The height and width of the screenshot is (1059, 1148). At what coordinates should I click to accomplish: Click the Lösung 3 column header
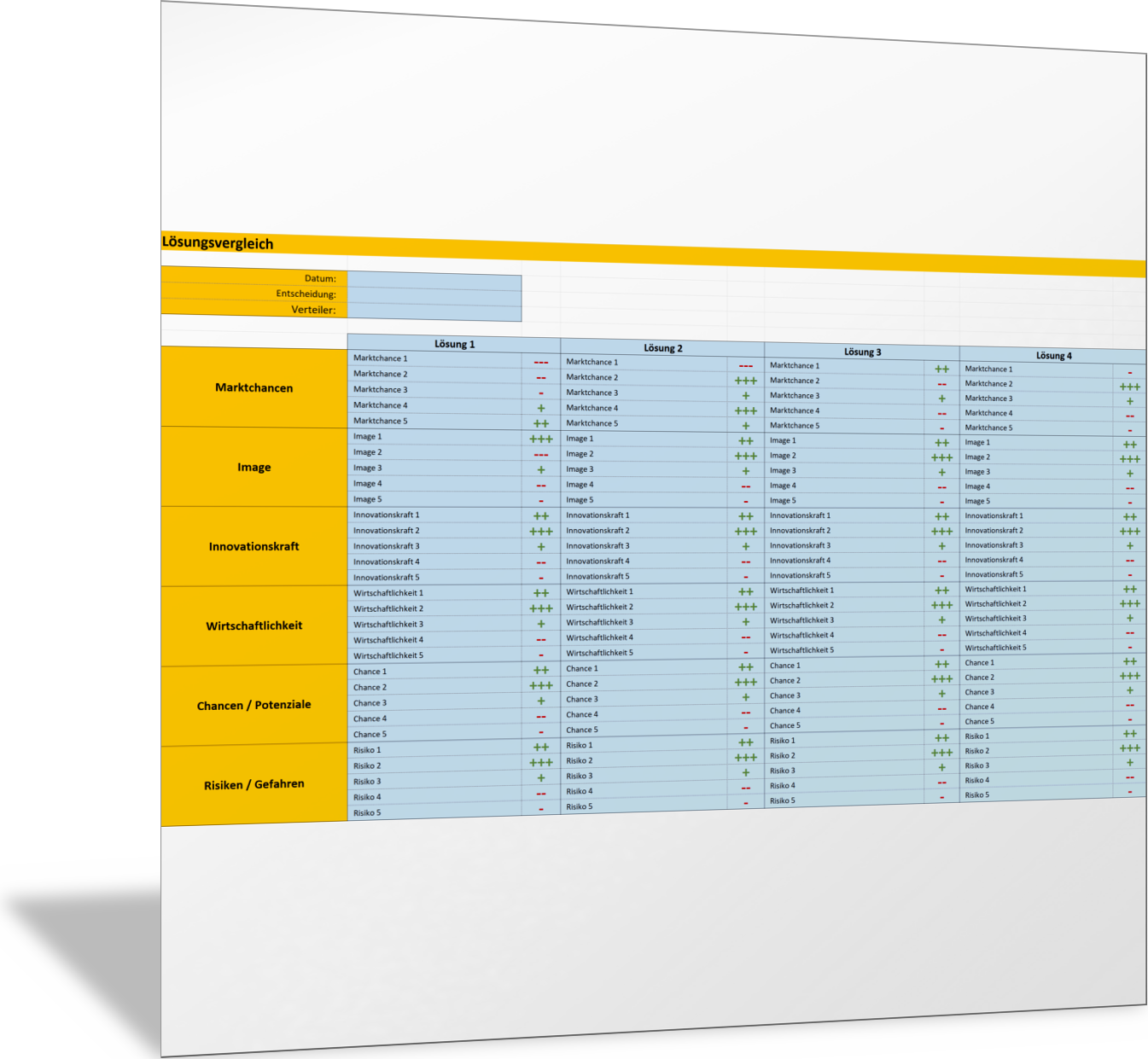(x=862, y=352)
